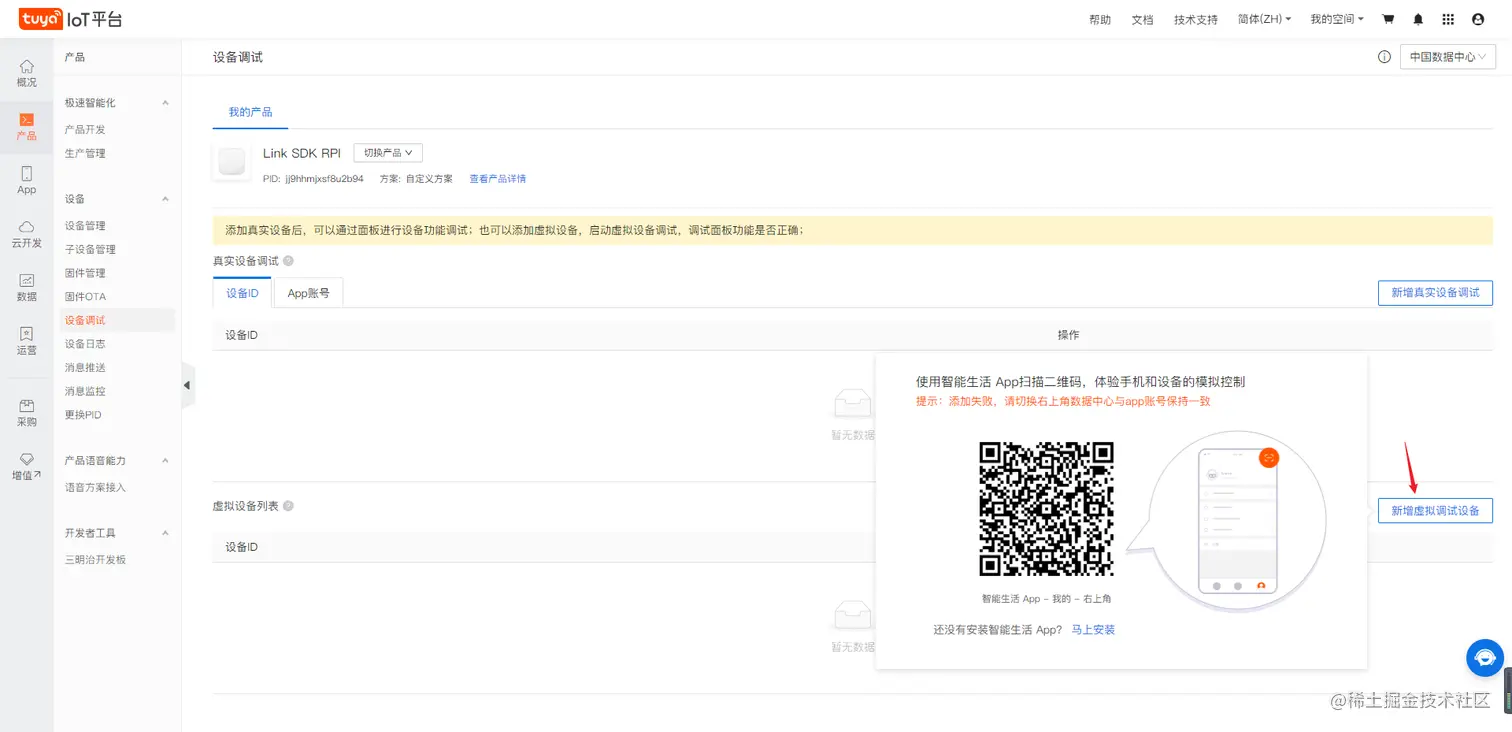Open the user account avatar icon
Screen dimensions: 1512x732
point(1478,19)
